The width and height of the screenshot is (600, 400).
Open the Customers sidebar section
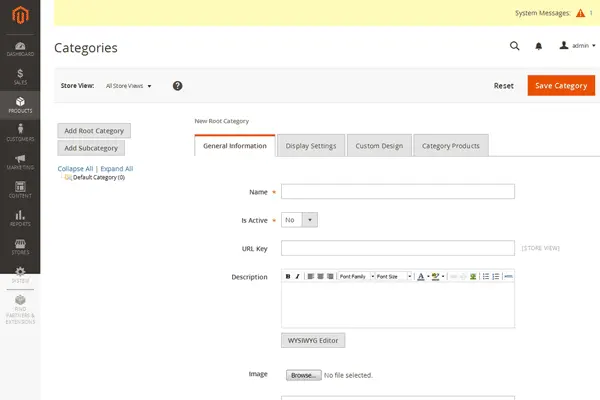(20, 133)
